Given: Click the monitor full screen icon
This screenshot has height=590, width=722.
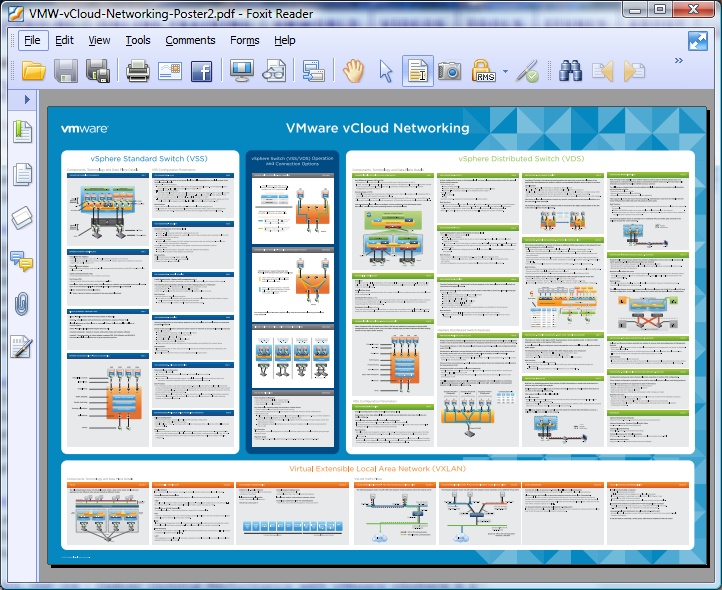Looking at the screenshot, I should [242, 71].
